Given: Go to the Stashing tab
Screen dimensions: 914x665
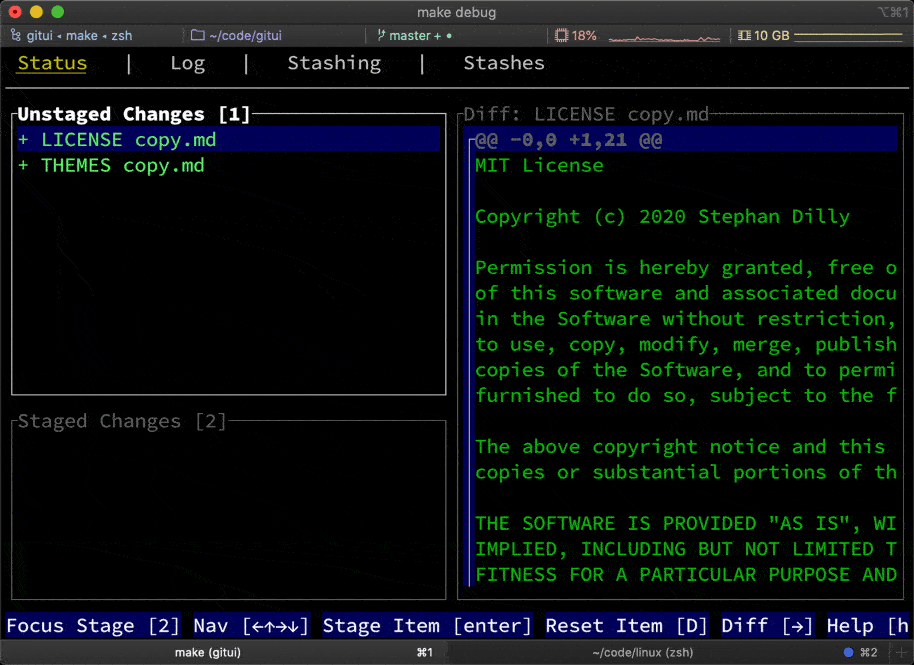Looking at the screenshot, I should click(x=334, y=63).
